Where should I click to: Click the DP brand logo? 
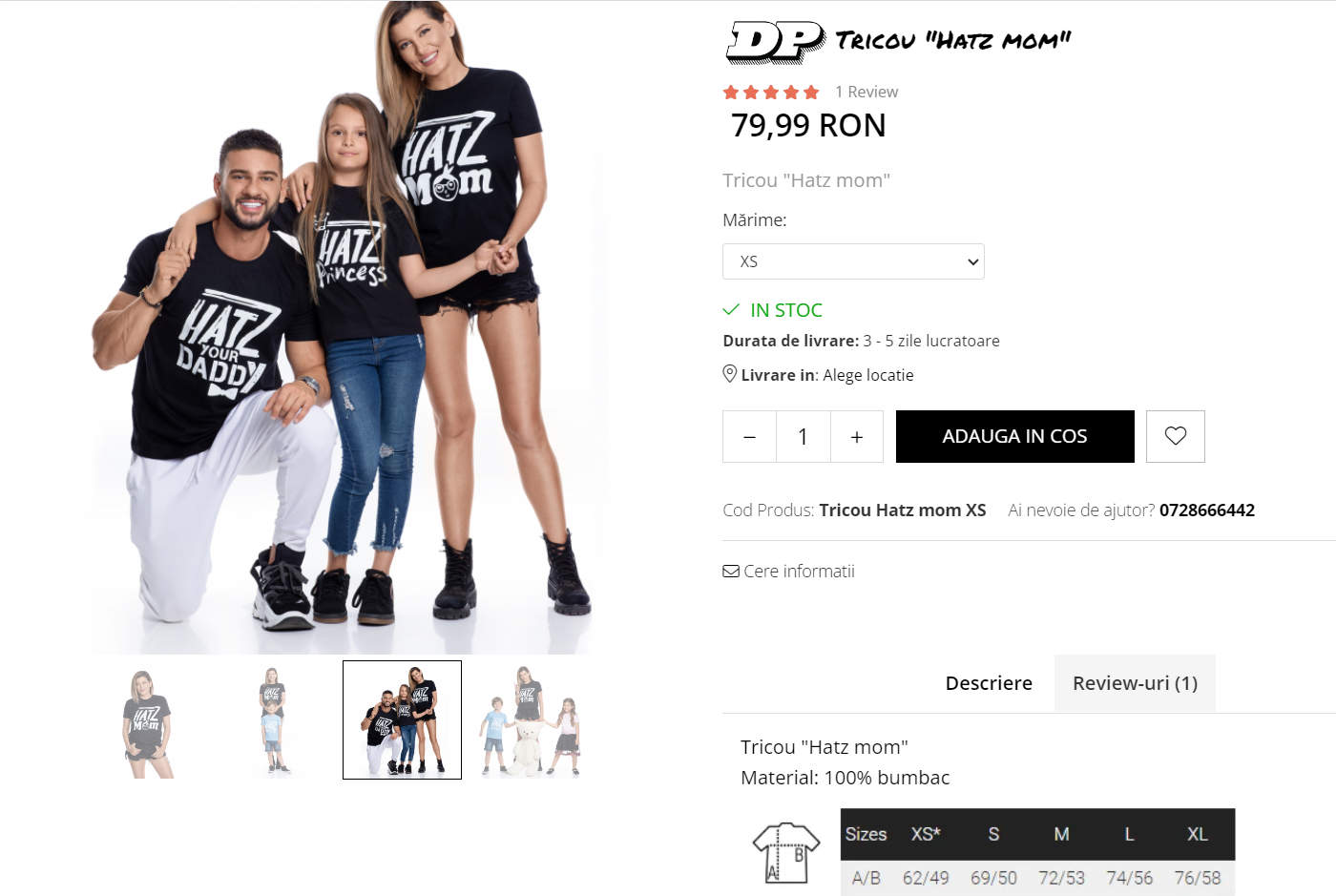[x=776, y=42]
